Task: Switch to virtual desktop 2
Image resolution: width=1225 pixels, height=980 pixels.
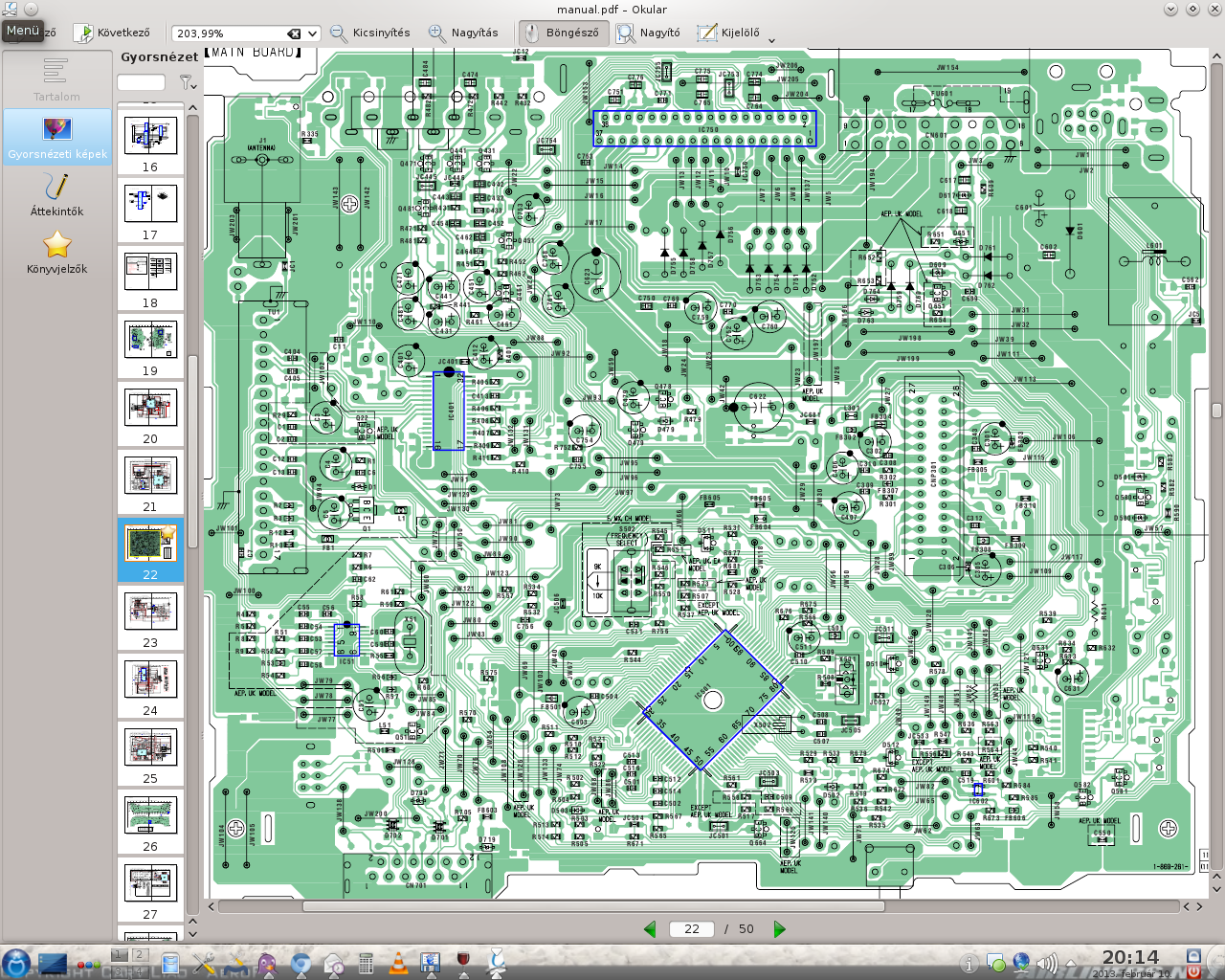Action: 139,955
